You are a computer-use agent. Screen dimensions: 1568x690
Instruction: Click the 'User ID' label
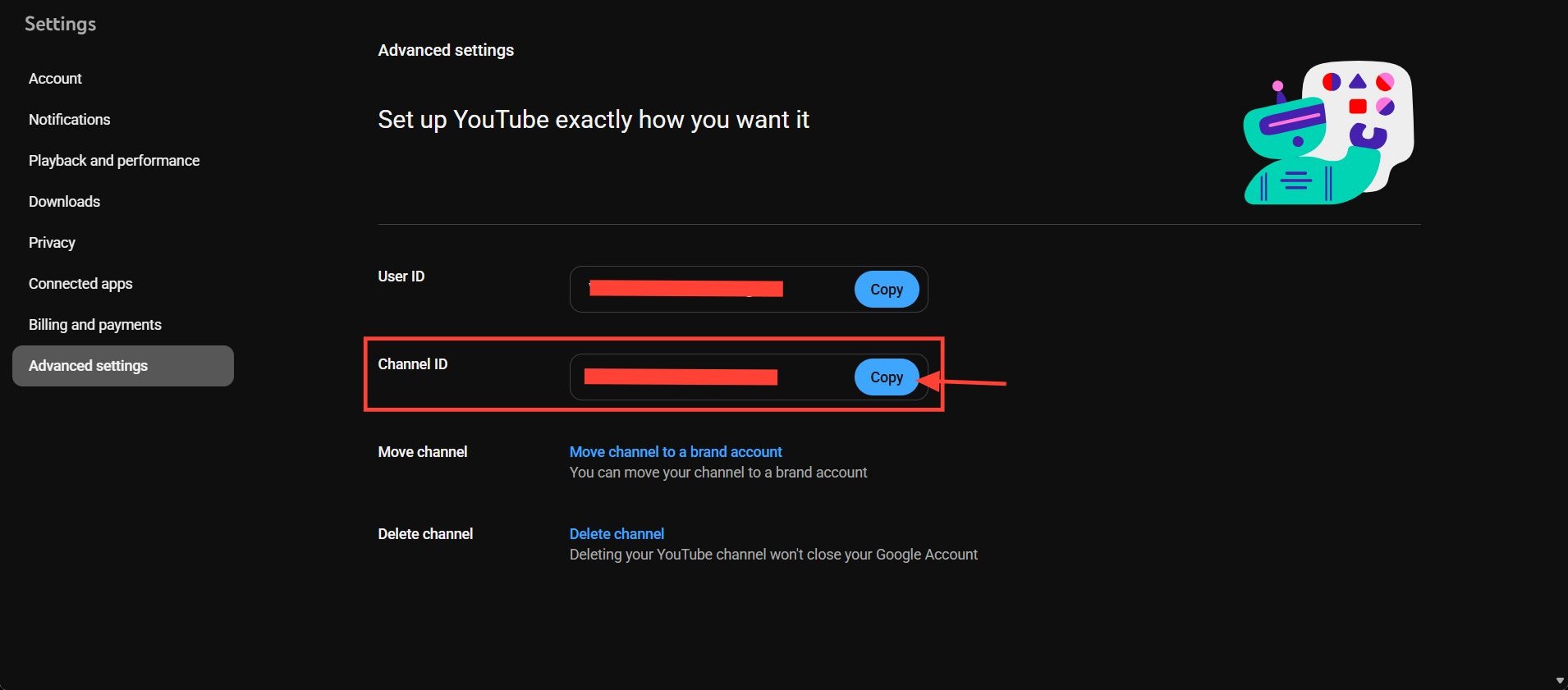coord(401,276)
